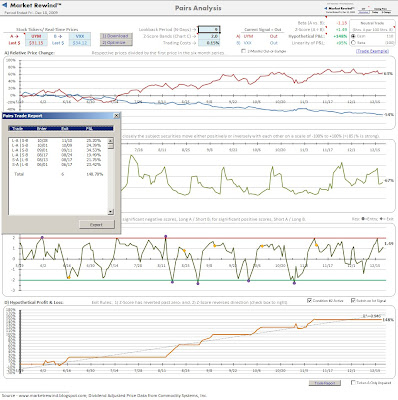This screenshot has height=400, width=398.
Task: Select the trade row with 21.76% P&L
Action: click(57, 160)
